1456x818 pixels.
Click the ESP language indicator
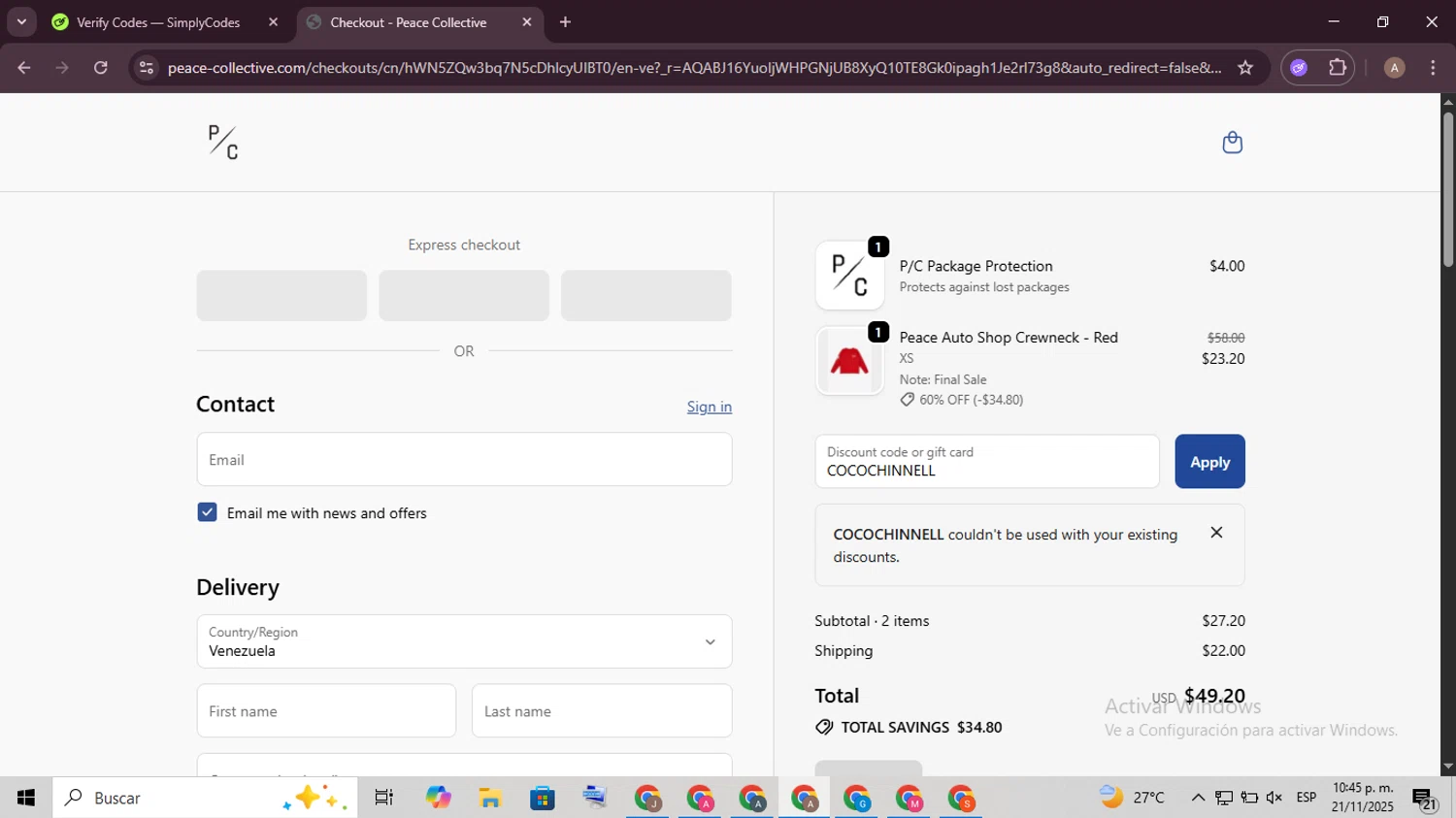click(x=1307, y=798)
